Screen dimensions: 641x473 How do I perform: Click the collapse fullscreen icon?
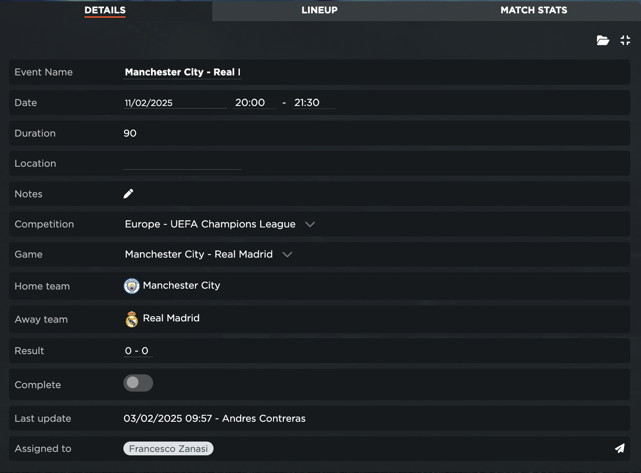click(625, 40)
